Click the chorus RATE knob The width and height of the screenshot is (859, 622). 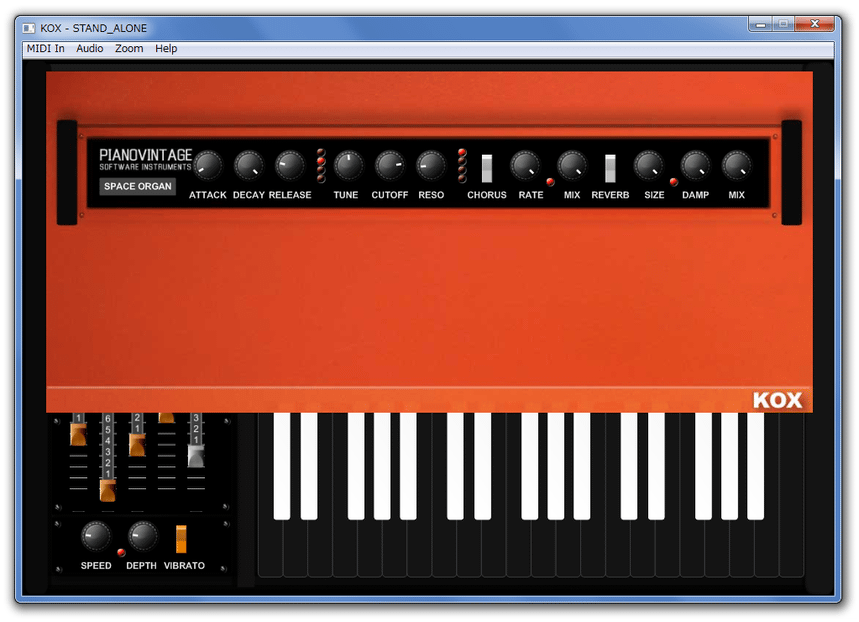pyautogui.click(x=525, y=166)
